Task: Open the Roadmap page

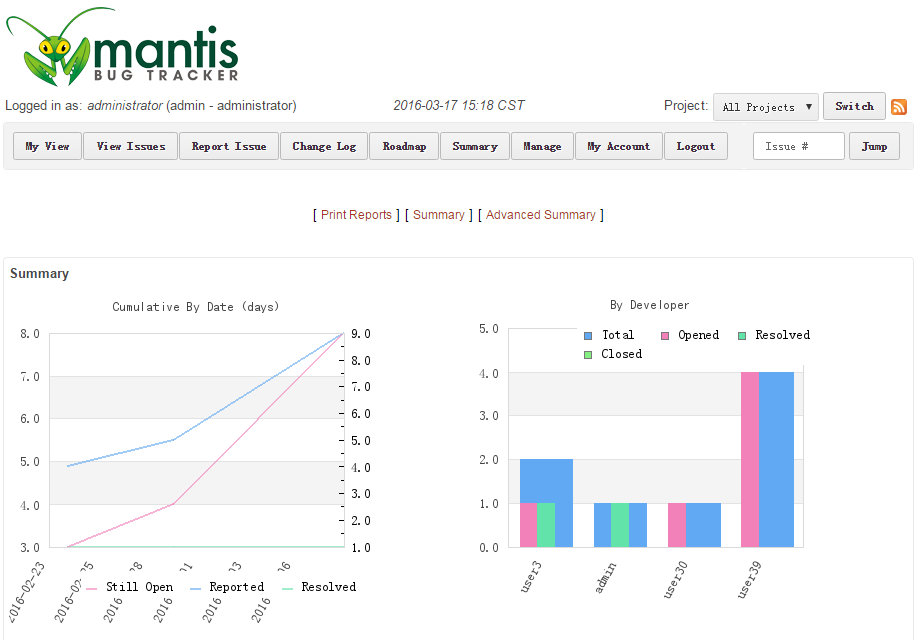Action: [x=404, y=146]
